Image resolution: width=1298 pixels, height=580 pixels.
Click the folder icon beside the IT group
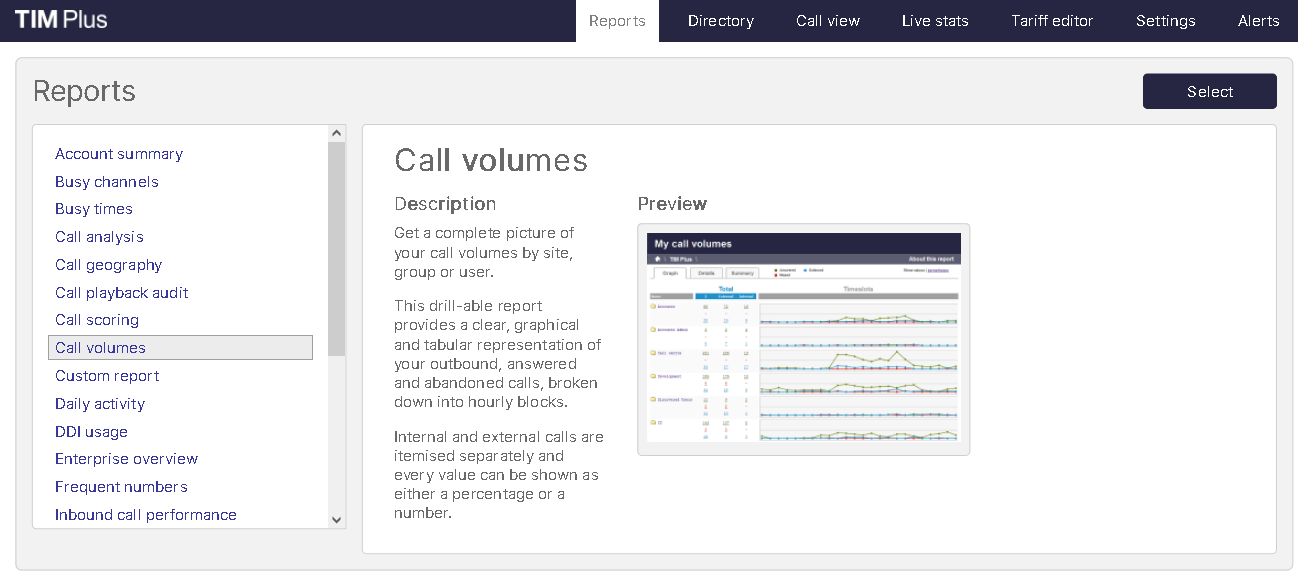tap(651, 421)
